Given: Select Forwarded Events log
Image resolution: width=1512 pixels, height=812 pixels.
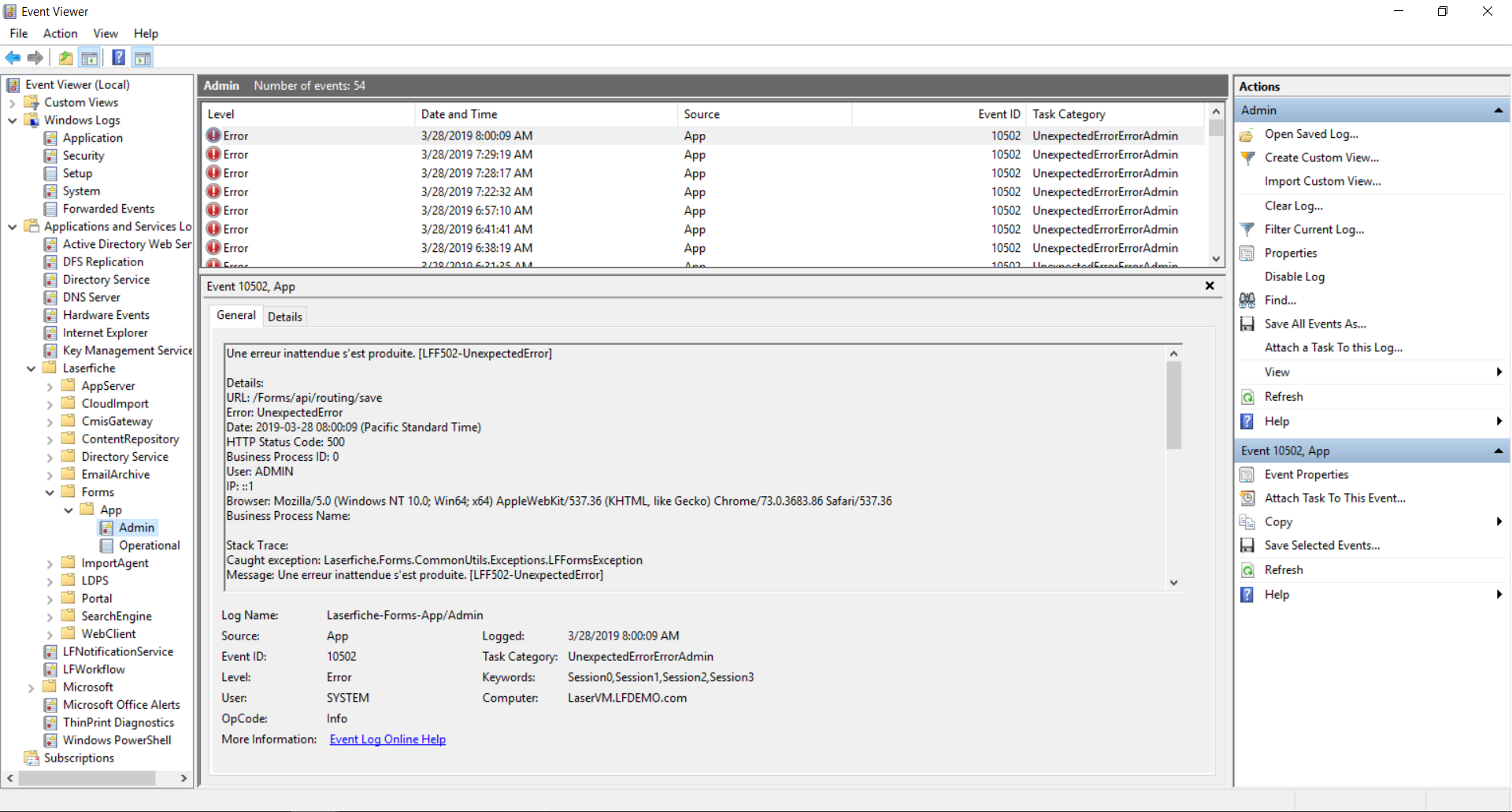Looking at the screenshot, I should click(x=109, y=209).
